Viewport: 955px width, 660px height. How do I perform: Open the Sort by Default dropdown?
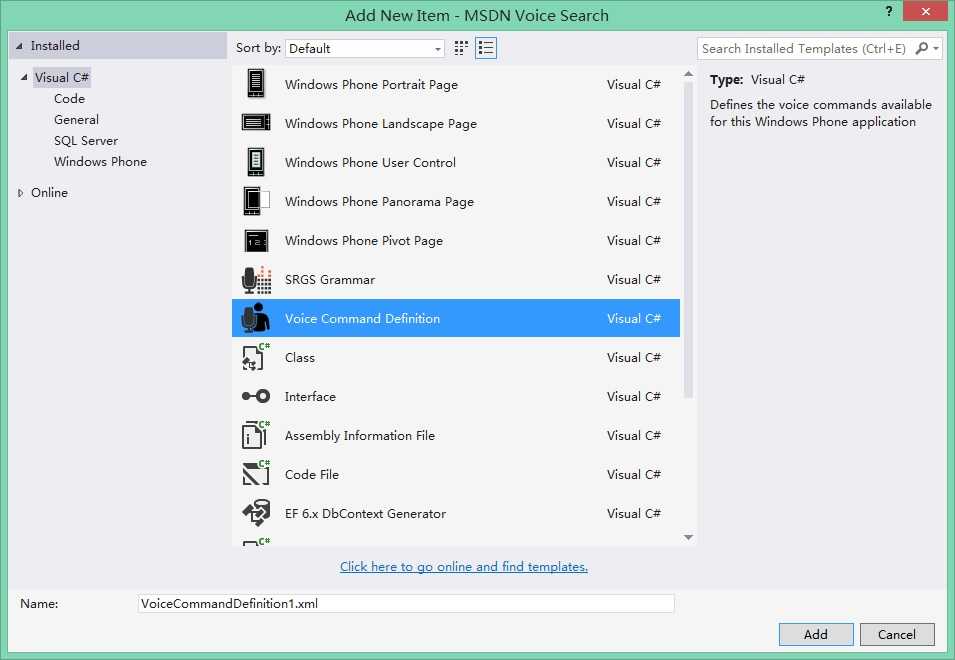(x=364, y=48)
